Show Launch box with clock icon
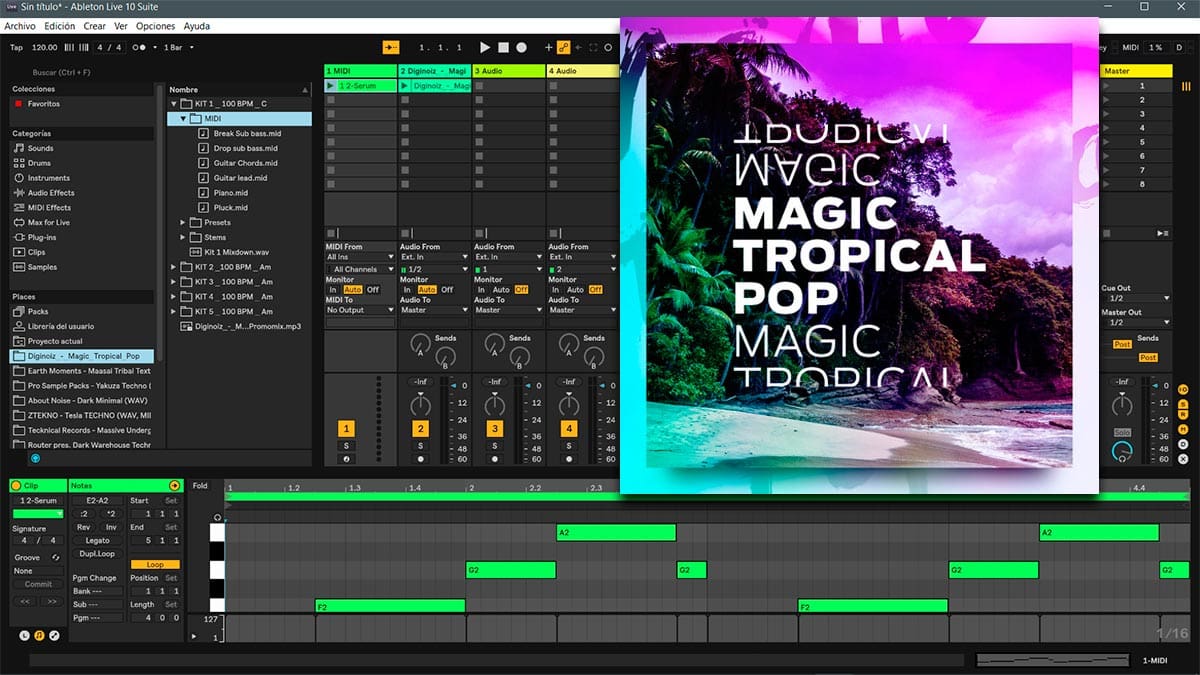 pos(25,635)
